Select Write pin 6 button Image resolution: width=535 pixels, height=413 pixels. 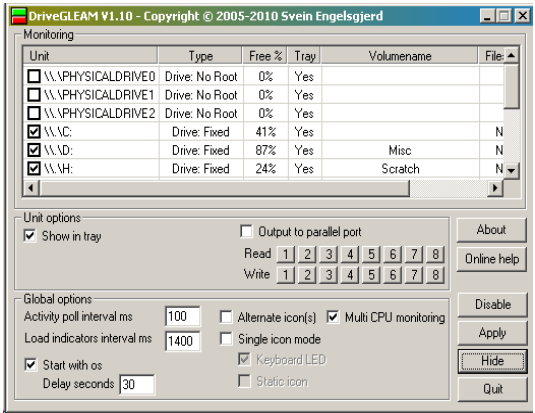pyautogui.click(x=393, y=275)
